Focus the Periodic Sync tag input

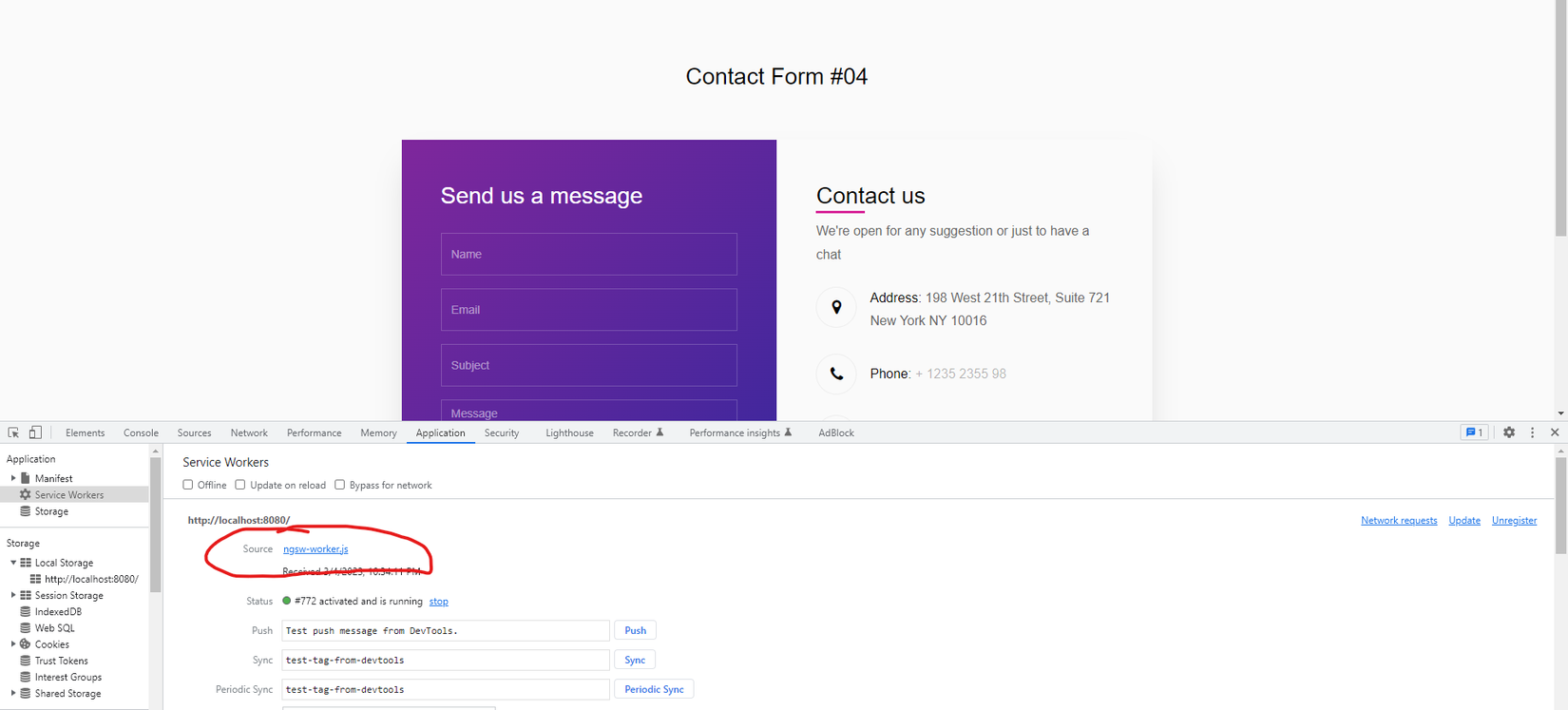pyautogui.click(x=446, y=689)
